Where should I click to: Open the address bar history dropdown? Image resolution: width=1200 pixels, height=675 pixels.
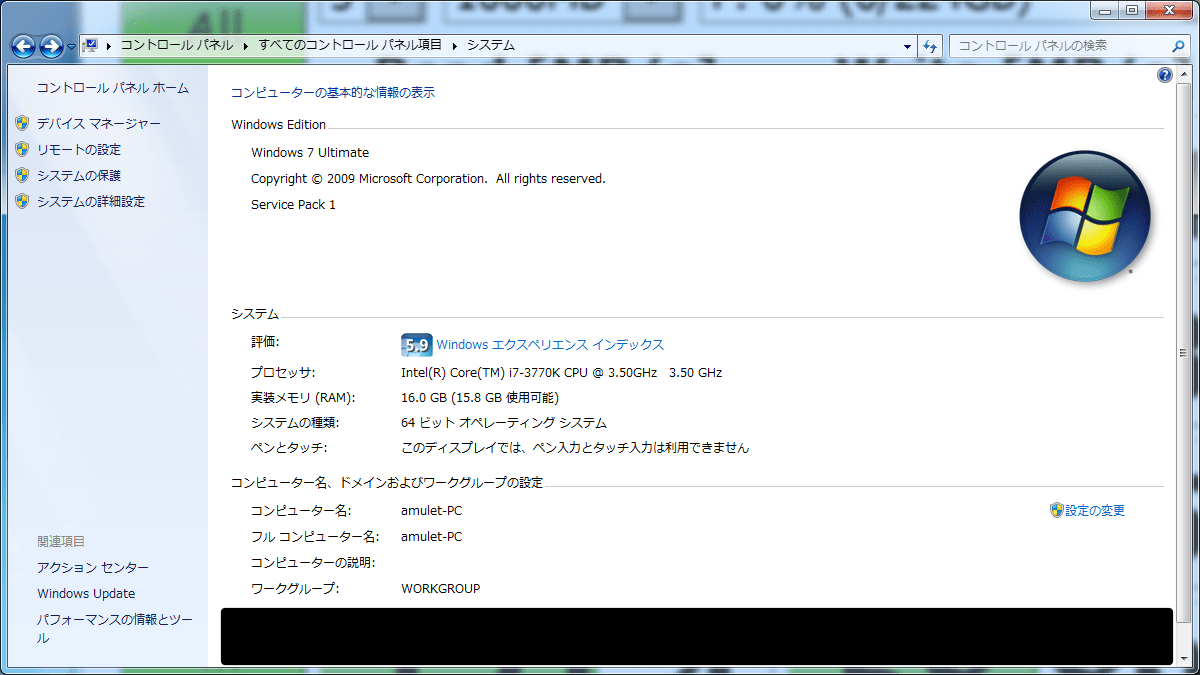pos(907,46)
